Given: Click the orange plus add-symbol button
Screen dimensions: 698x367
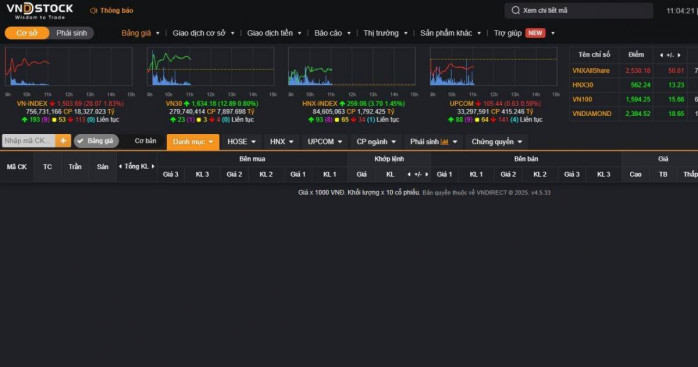Looking at the screenshot, I should 63,141.
